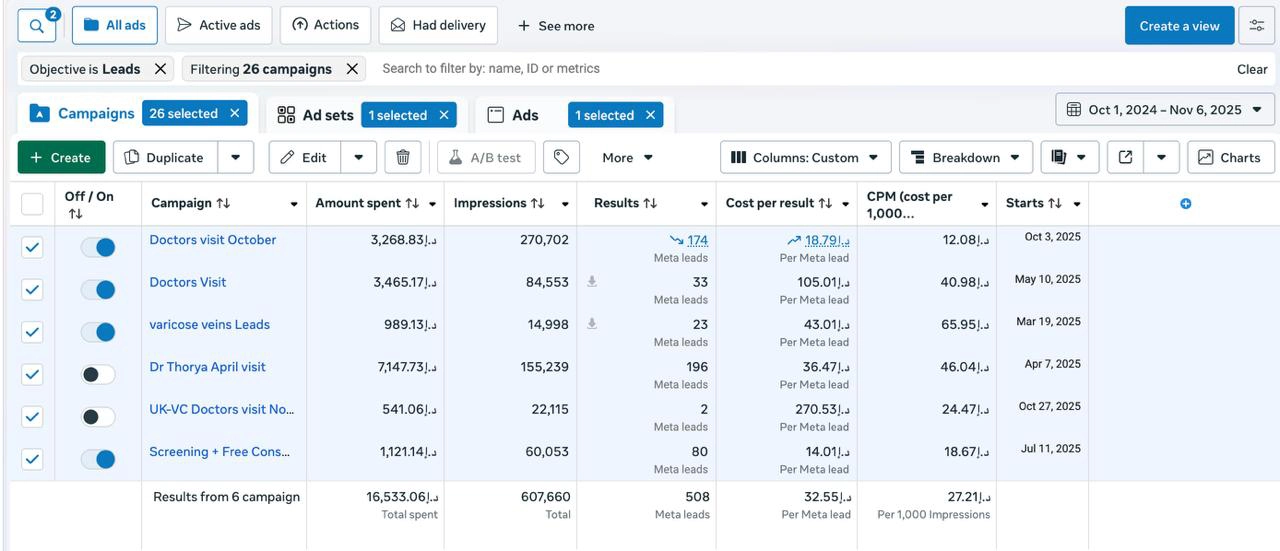Open the view settings sliders icon

coord(1257,26)
